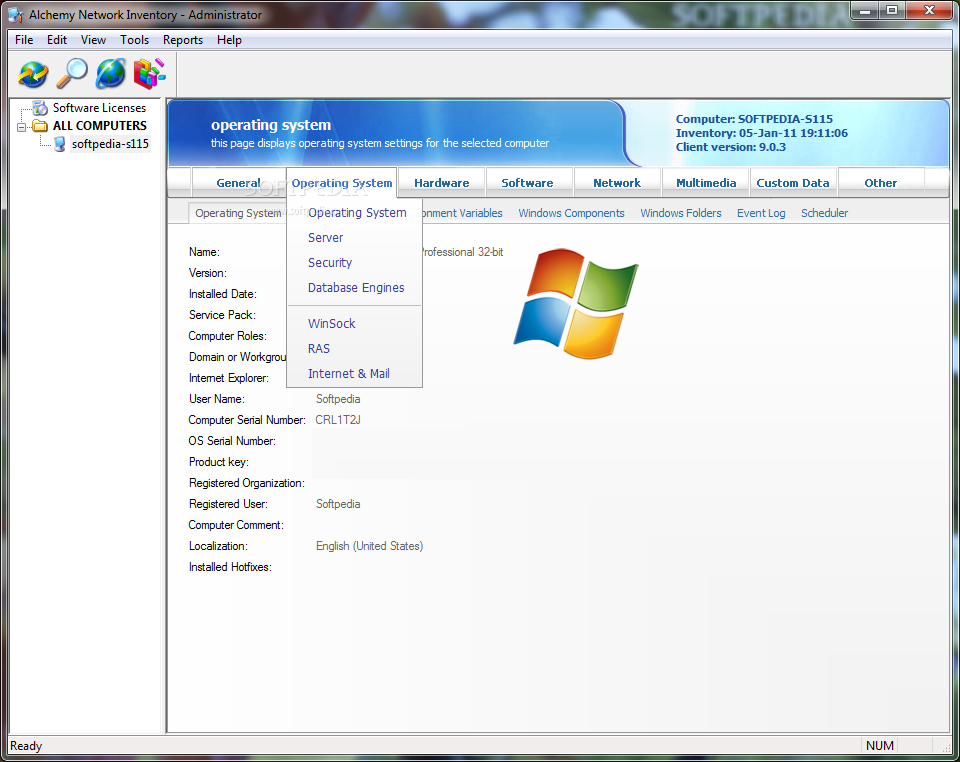Open the File menu
960x762 pixels.
(24, 40)
